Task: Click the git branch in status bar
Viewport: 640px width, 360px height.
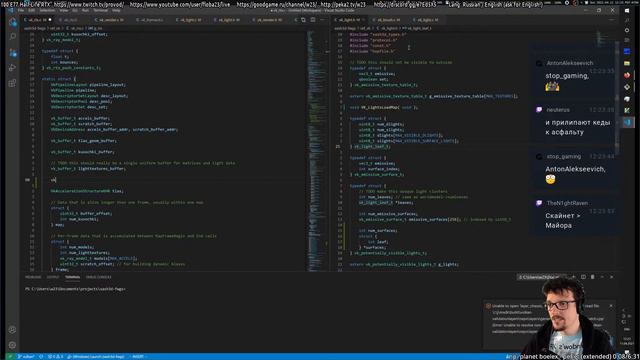Action: (x=26, y=356)
